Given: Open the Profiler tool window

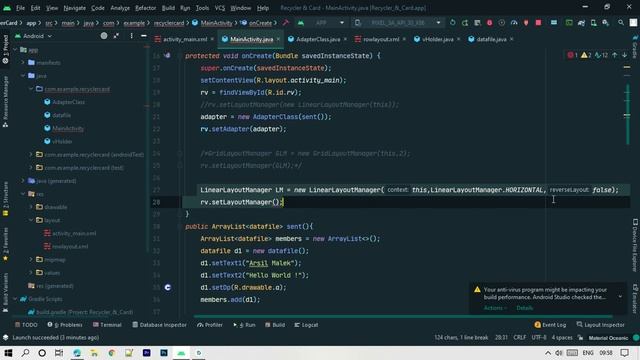Looking at the screenshot, I should tap(210, 325).
